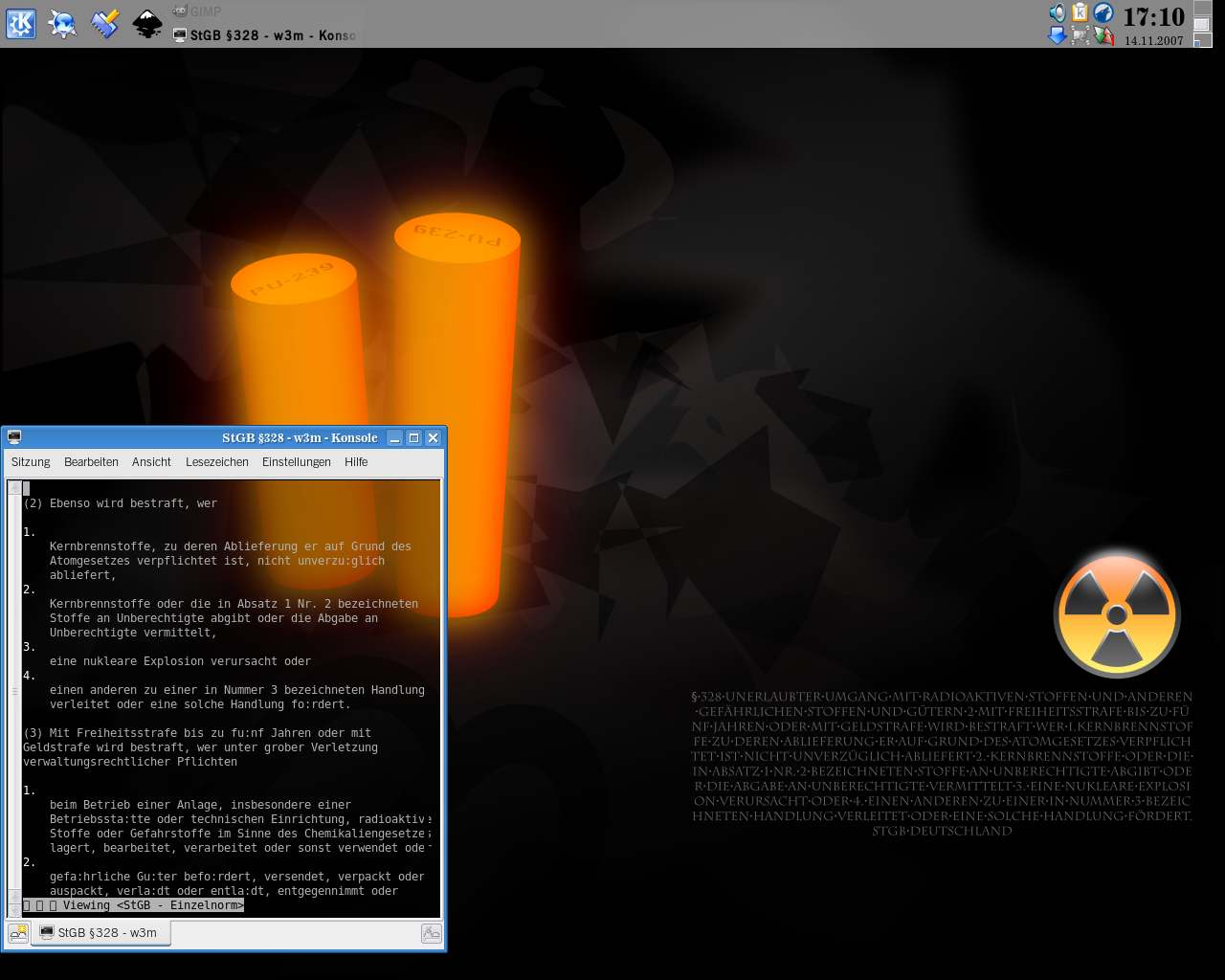The height and width of the screenshot is (980, 1225).
Task: Switch to the middle virtual desktop in pager
Action: [1202, 24]
